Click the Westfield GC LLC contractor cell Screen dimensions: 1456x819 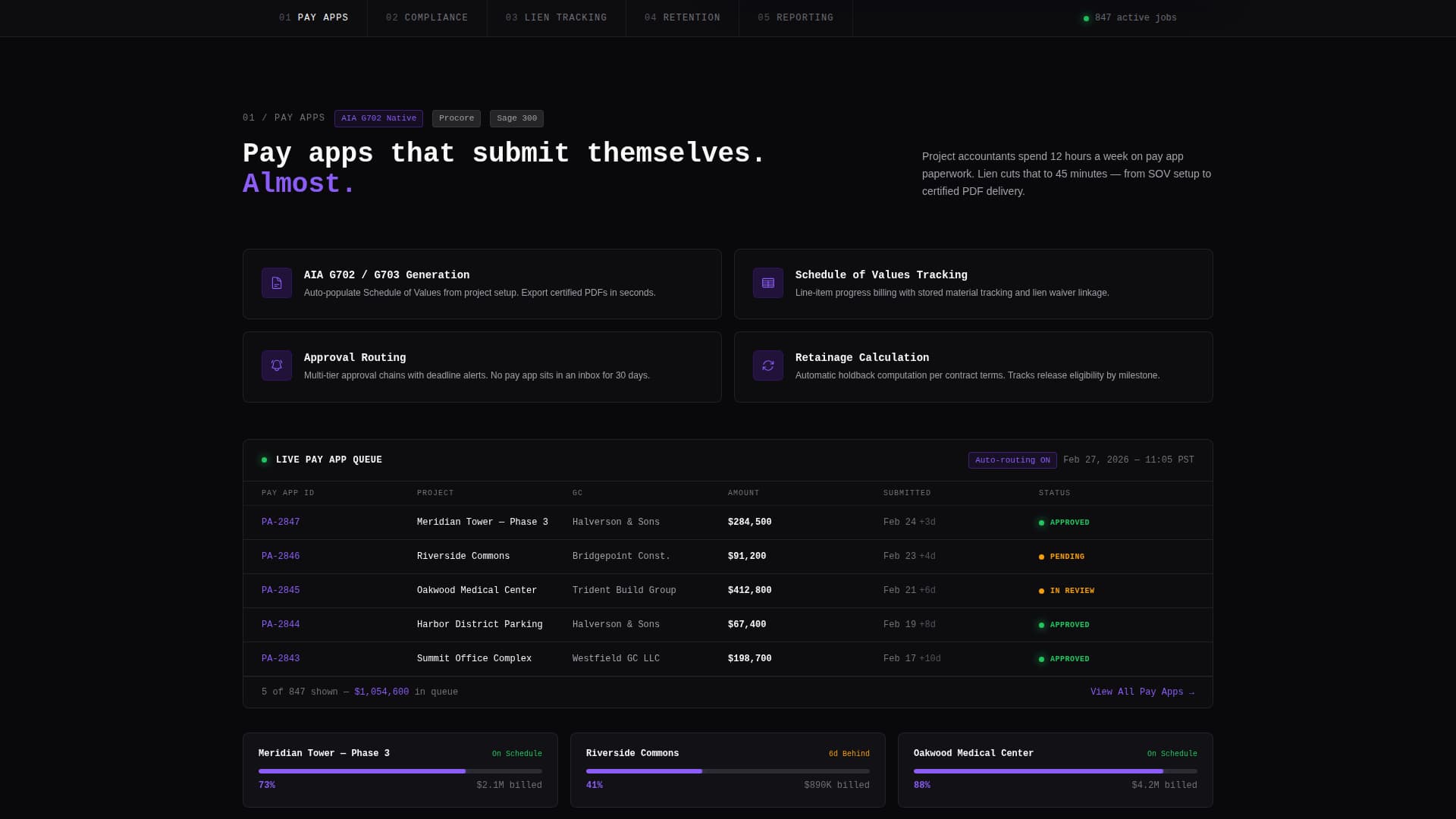(617, 659)
